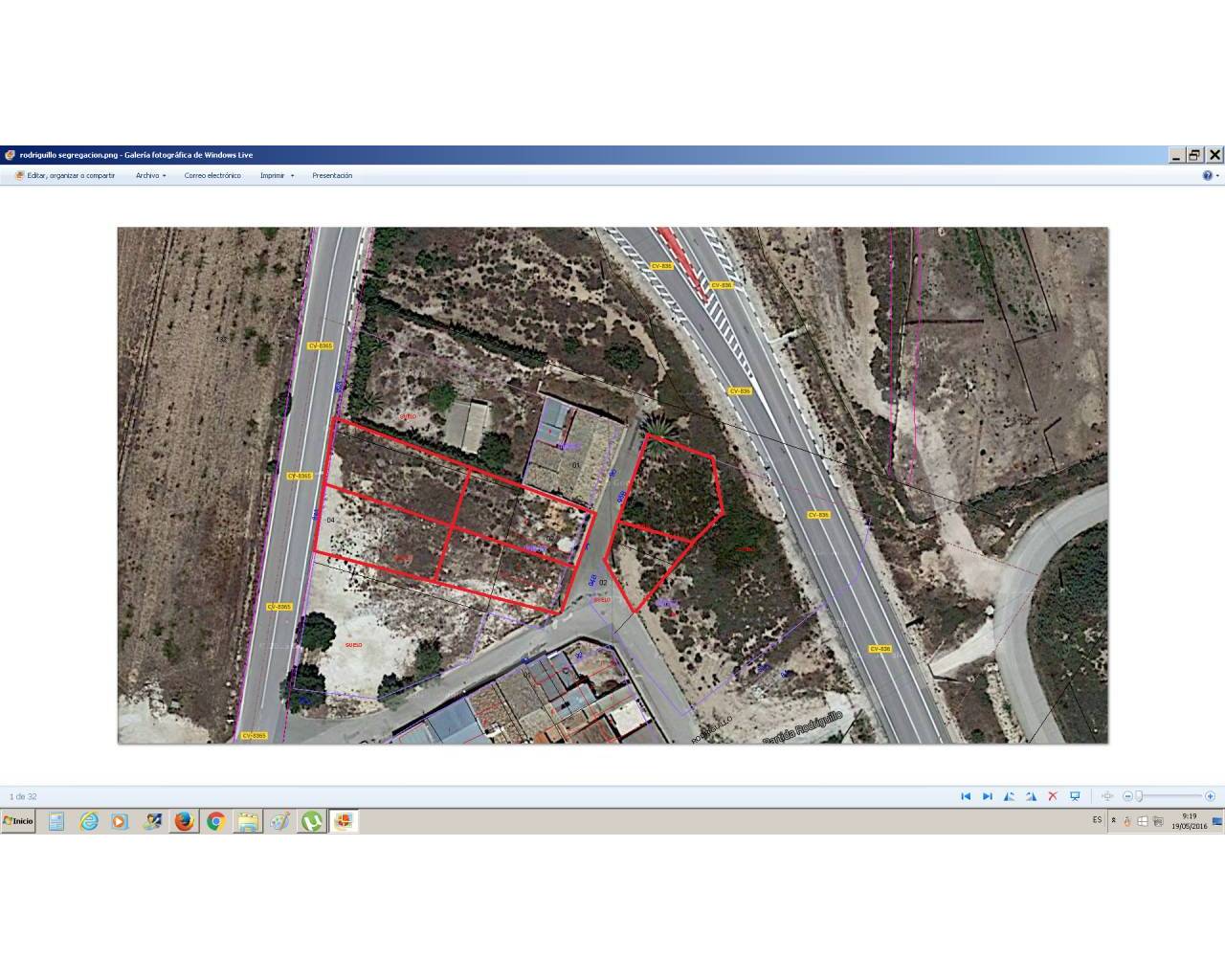The width and height of the screenshot is (1225, 980).
Task: Open Firefox from the taskbar
Action: (184, 821)
